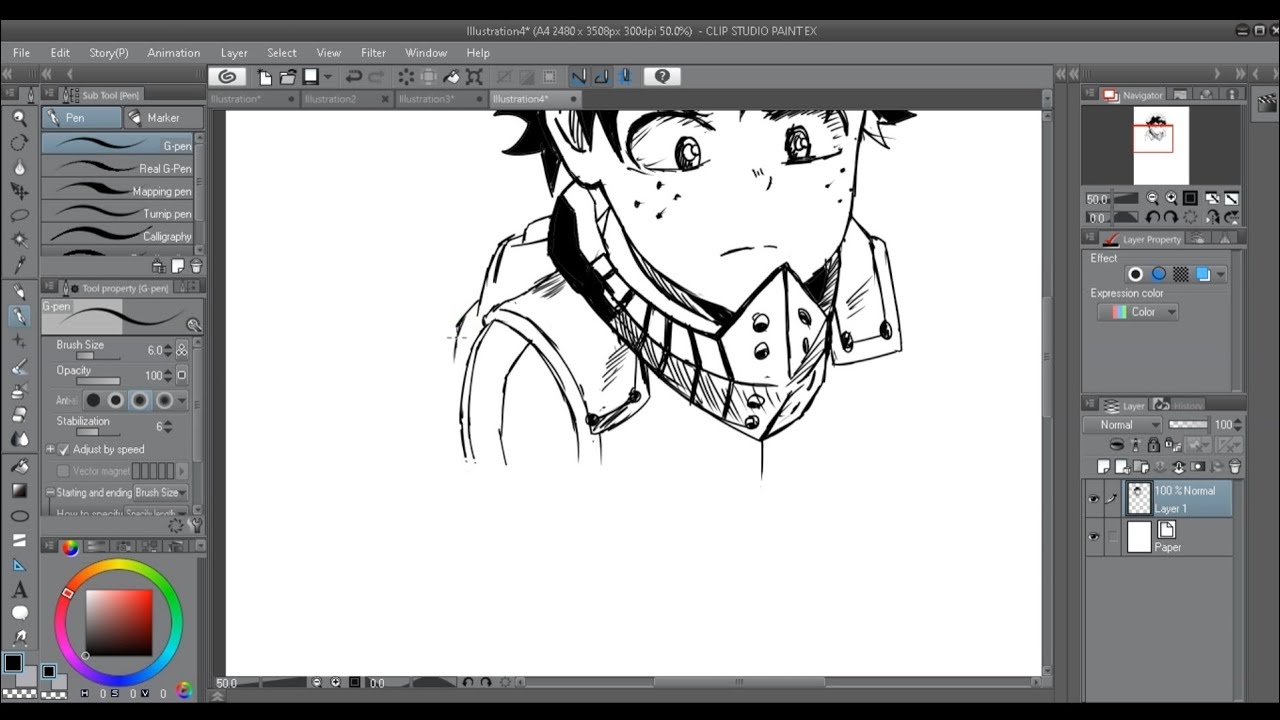
Task: Click the Redo arrow in toolbar
Action: [x=377, y=76]
